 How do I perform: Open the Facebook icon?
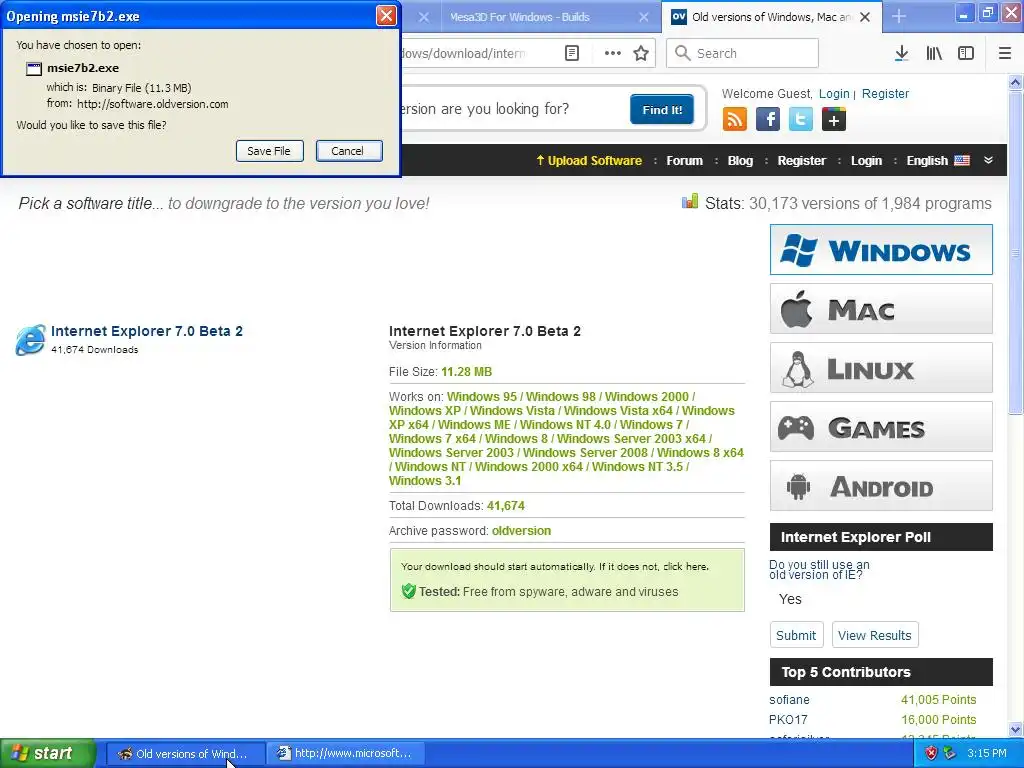click(768, 120)
